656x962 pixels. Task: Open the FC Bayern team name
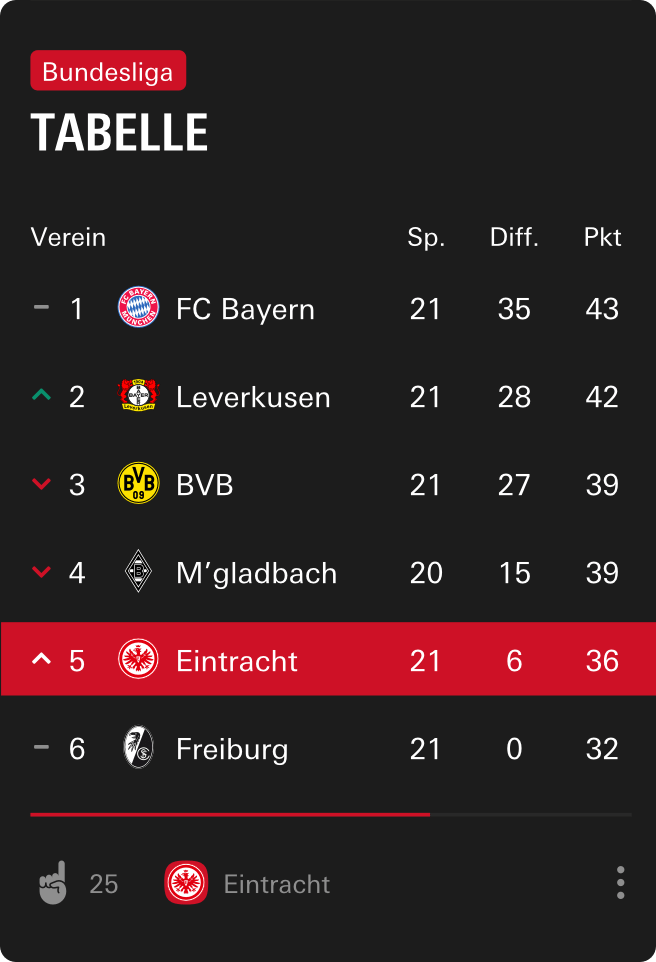(x=245, y=309)
